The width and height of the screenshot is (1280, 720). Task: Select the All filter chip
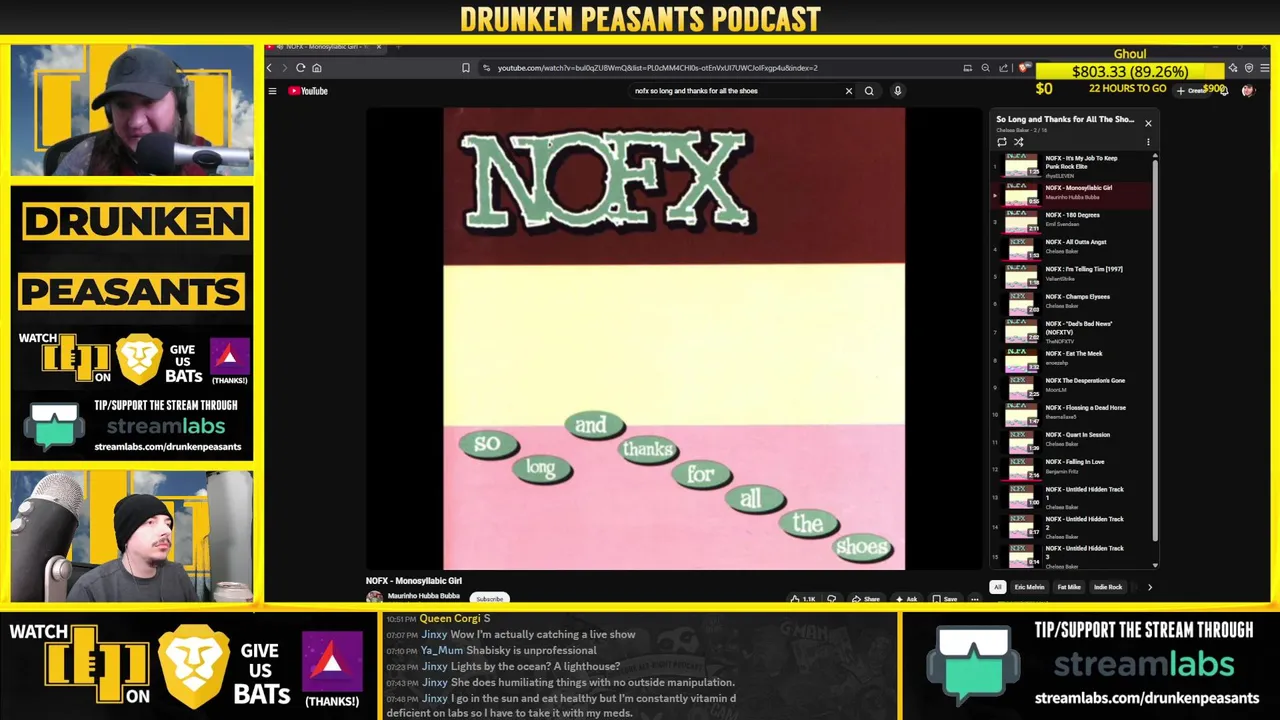point(997,587)
